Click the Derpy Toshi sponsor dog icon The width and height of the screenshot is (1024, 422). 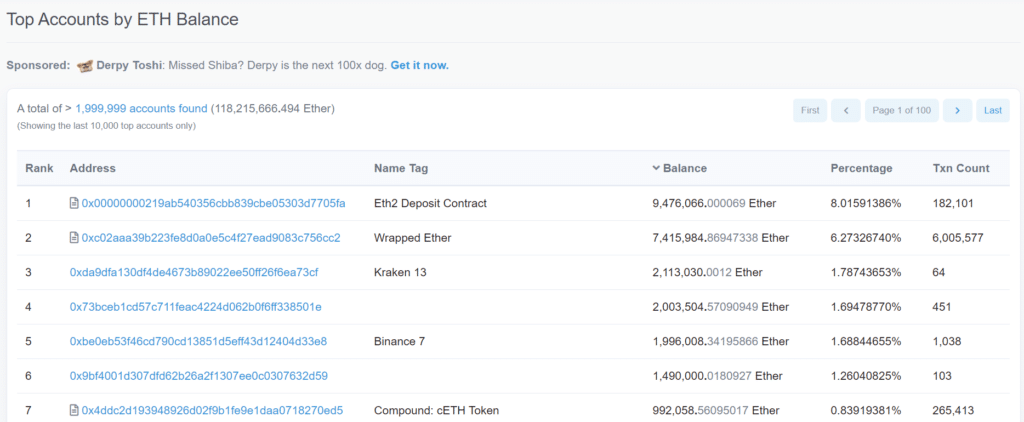click(x=85, y=66)
